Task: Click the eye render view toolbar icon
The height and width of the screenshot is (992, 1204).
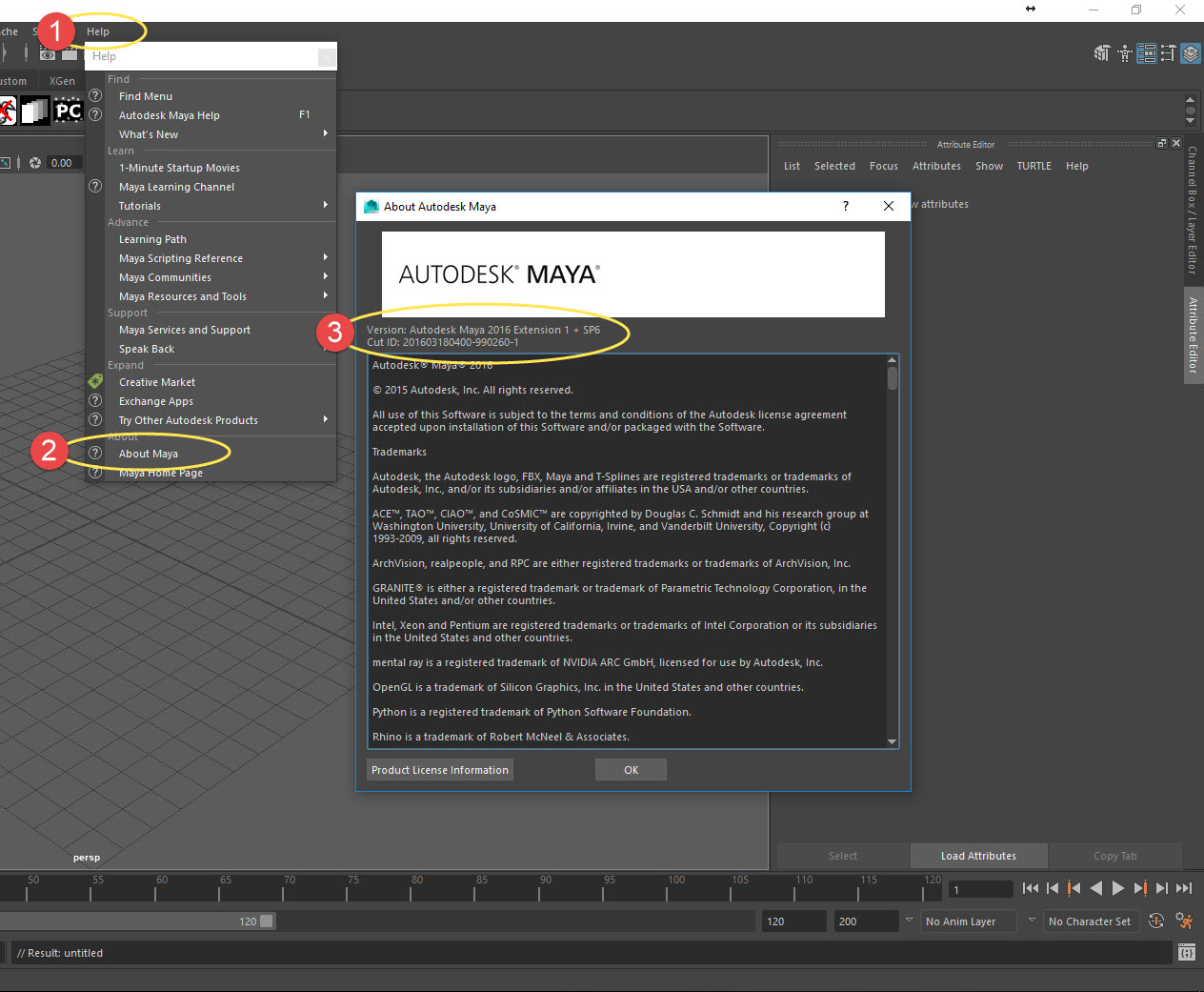Action: click(x=48, y=54)
